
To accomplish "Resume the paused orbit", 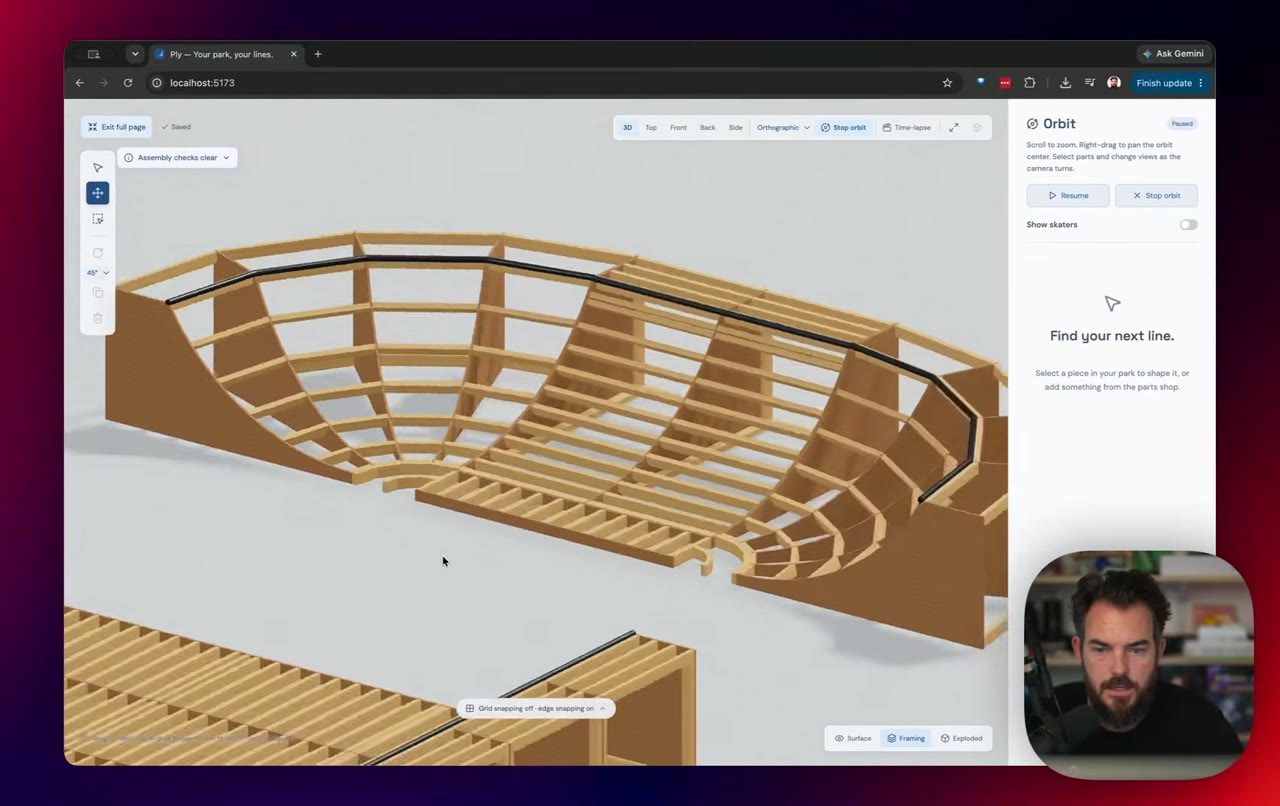I will point(1068,196).
